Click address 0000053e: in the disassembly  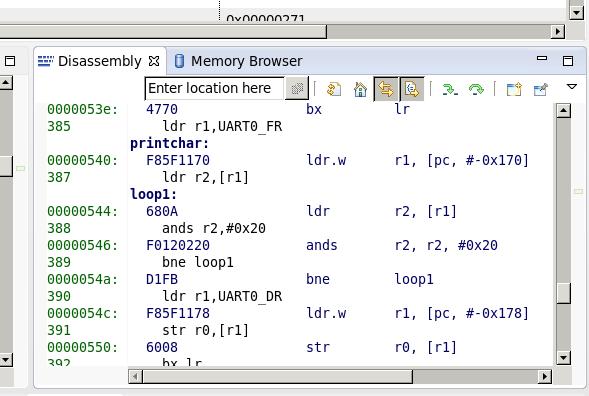[x=83, y=109]
